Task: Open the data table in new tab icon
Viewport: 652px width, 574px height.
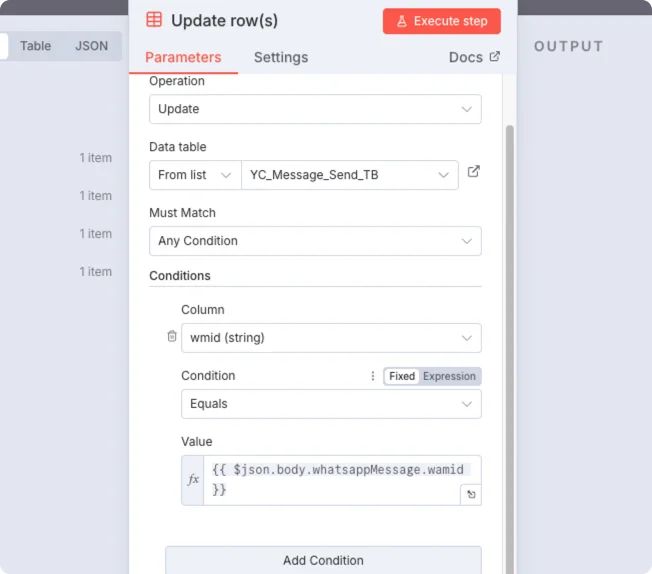Action: click(474, 171)
